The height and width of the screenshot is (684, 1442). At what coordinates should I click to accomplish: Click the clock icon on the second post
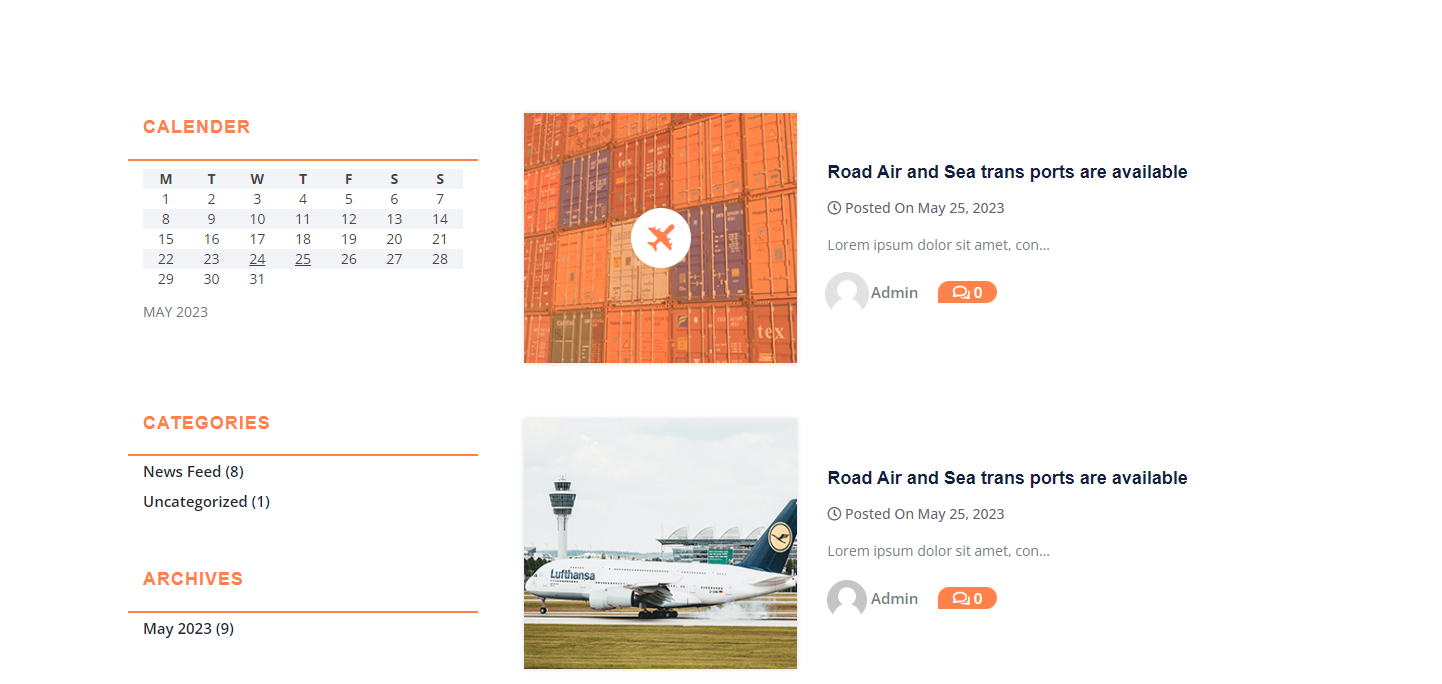(834, 514)
